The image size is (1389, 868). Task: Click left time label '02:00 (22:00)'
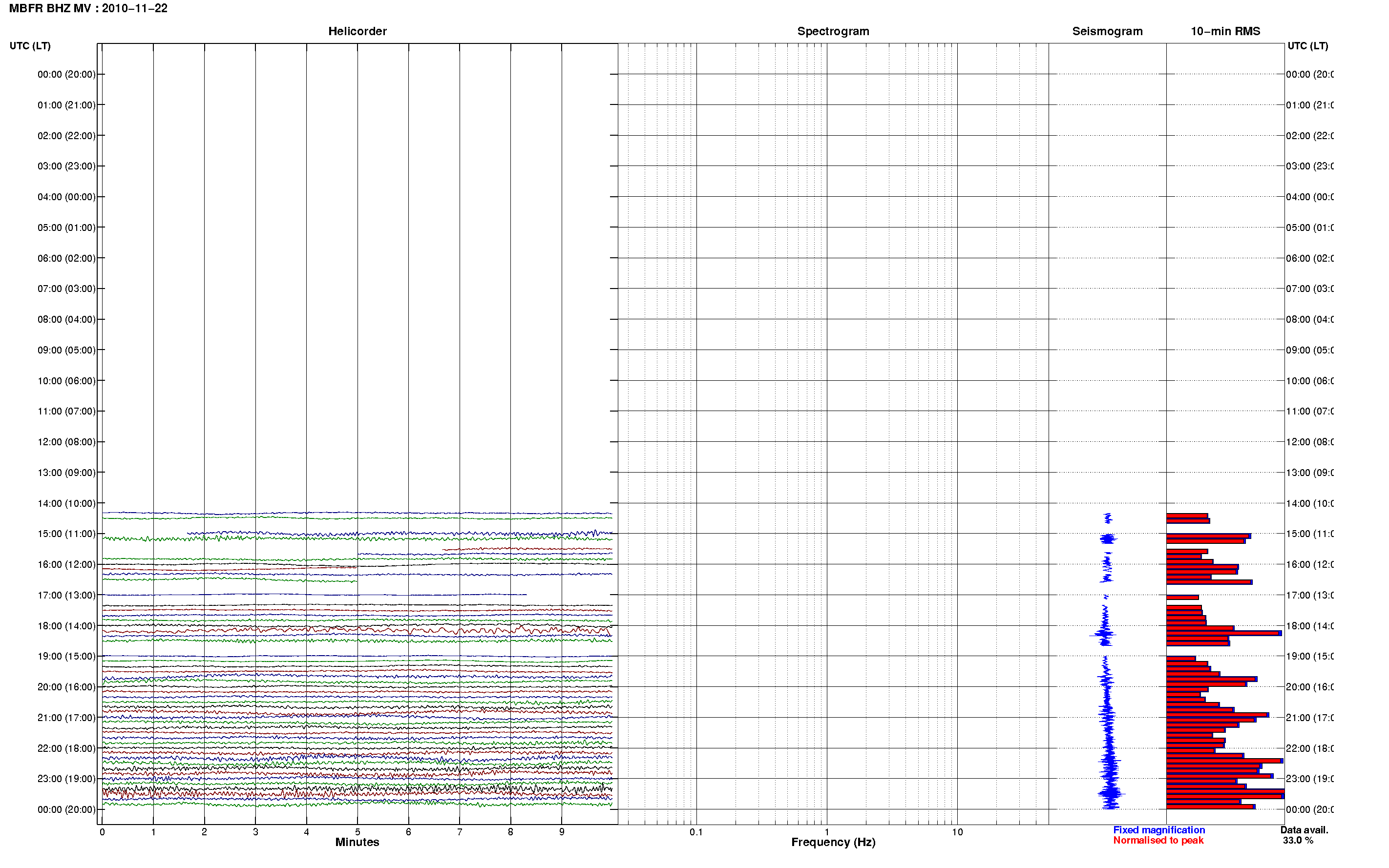click(66, 136)
